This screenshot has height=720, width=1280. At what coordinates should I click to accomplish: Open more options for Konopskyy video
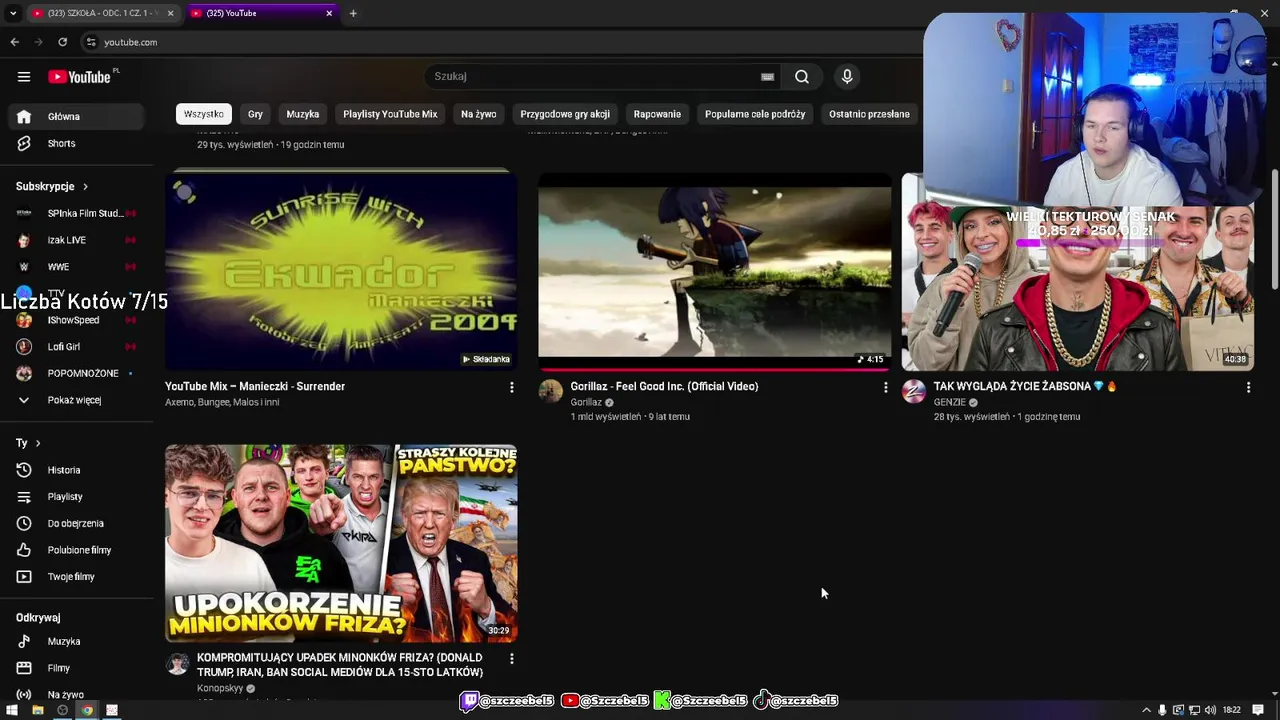coord(511,659)
